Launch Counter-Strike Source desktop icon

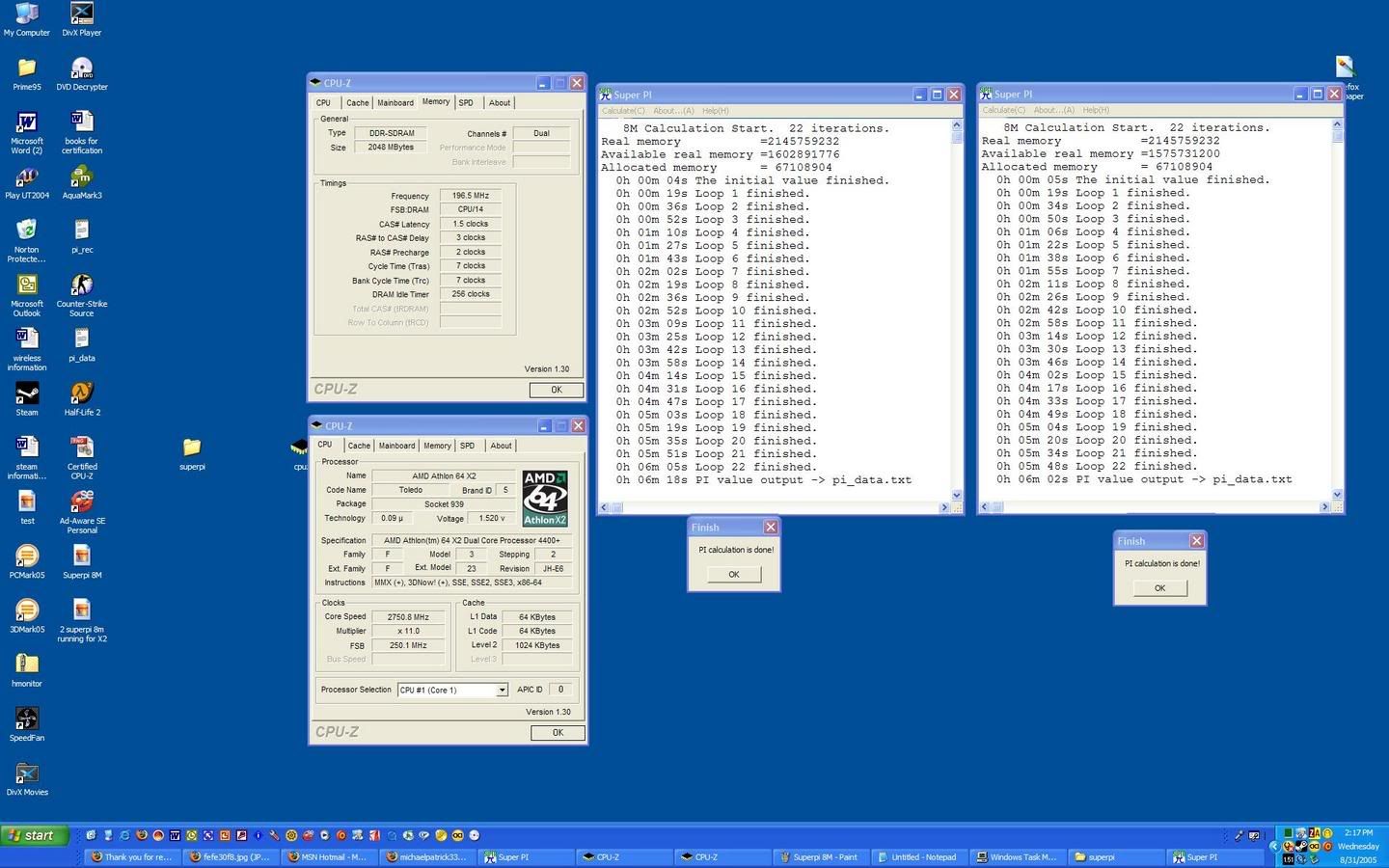82,295
